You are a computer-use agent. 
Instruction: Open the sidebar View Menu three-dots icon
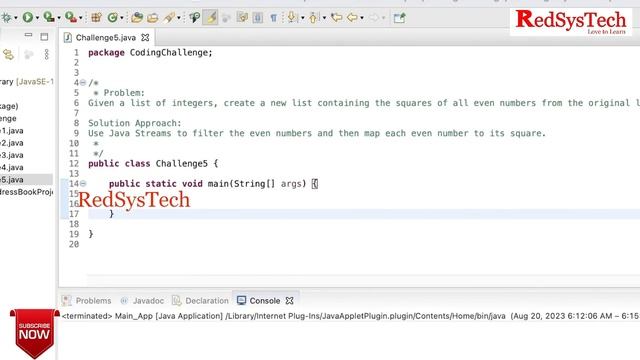point(47,54)
